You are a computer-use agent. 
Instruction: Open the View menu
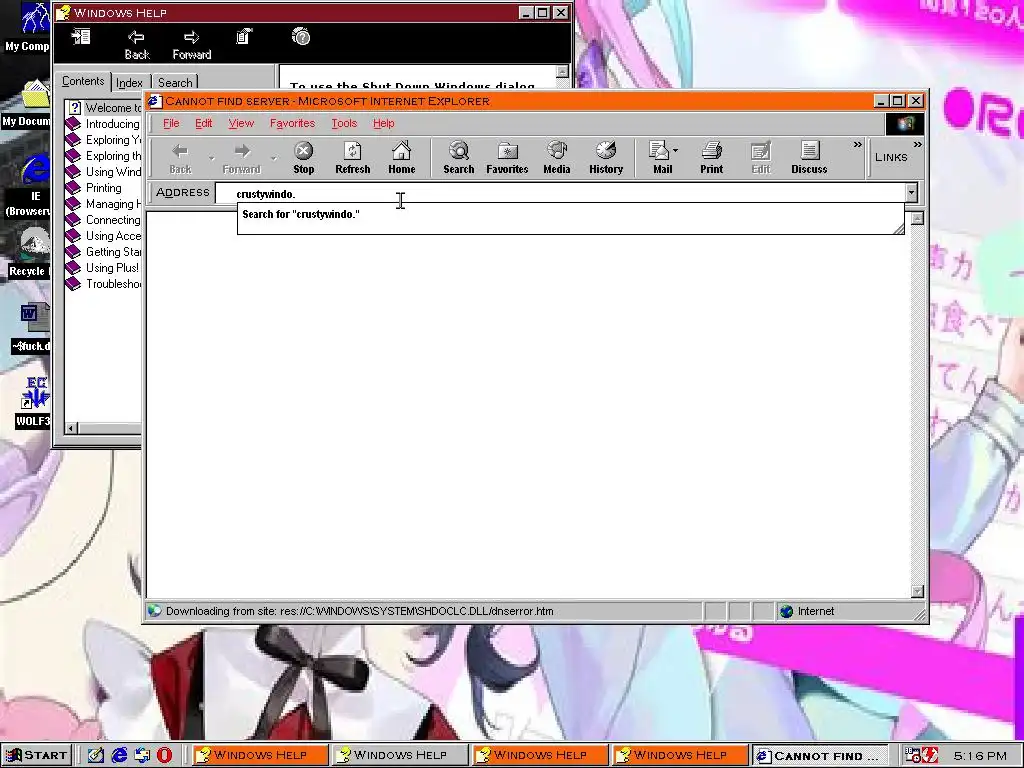click(241, 123)
